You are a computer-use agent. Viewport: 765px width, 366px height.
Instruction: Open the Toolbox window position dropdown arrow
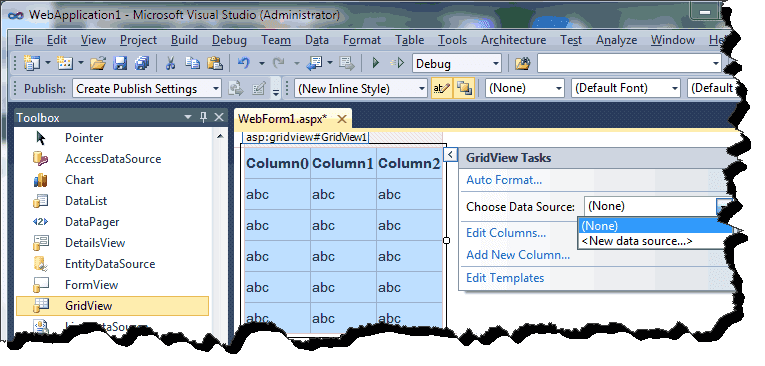click(x=188, y=117)
